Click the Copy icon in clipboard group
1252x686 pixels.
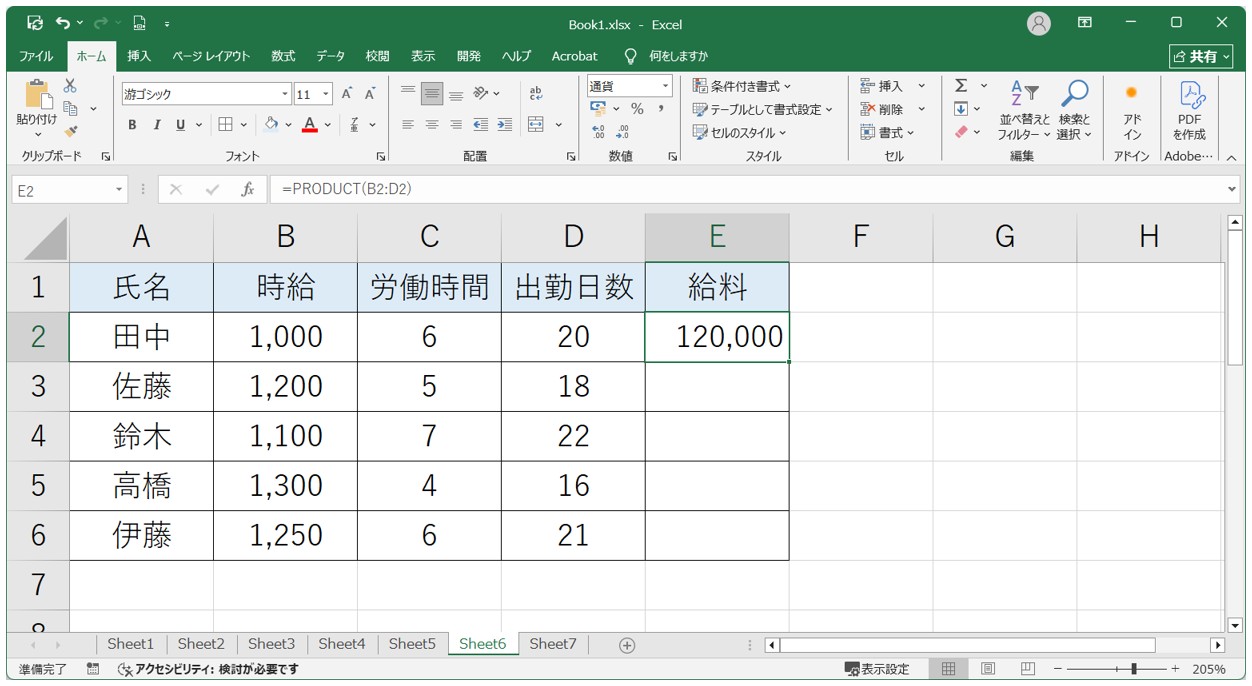tap(71, 108)
